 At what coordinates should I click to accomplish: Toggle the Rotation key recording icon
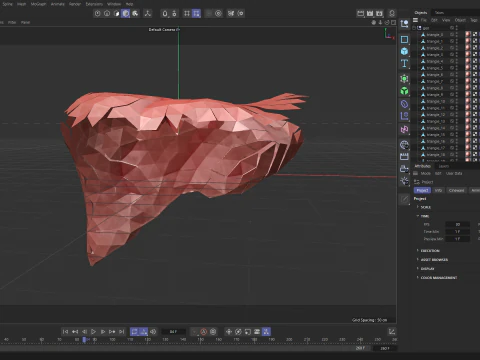point(238,332)
